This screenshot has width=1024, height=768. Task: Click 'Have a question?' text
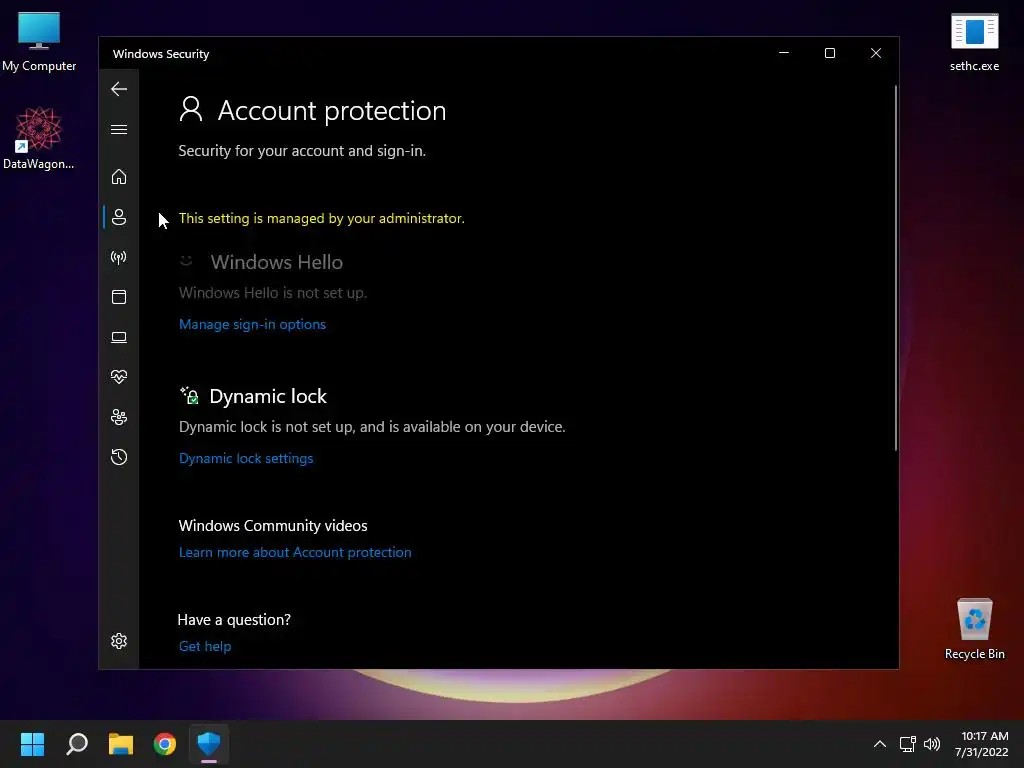click(234, 620)
